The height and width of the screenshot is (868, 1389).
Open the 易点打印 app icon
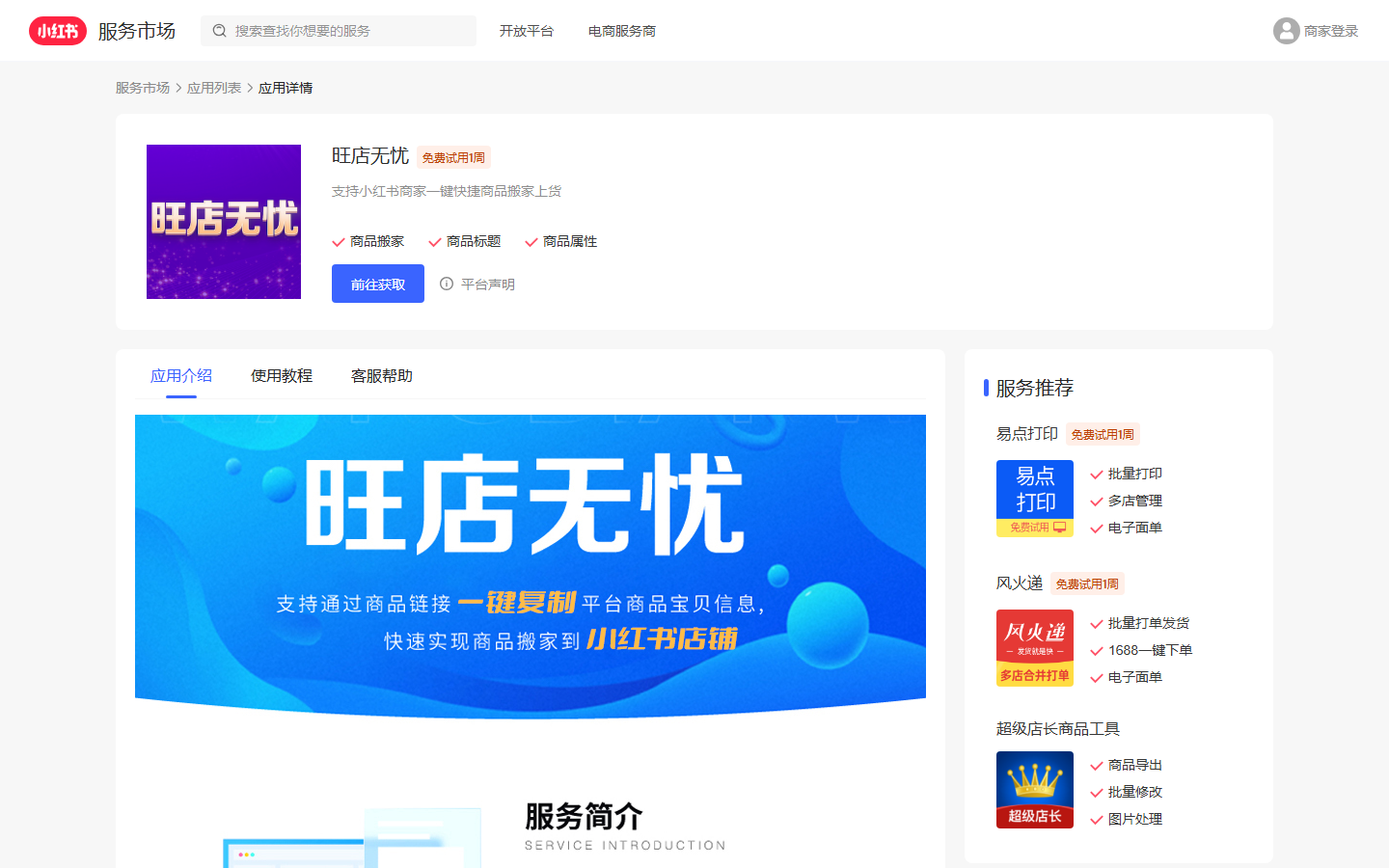click(x=1035, y=499)
